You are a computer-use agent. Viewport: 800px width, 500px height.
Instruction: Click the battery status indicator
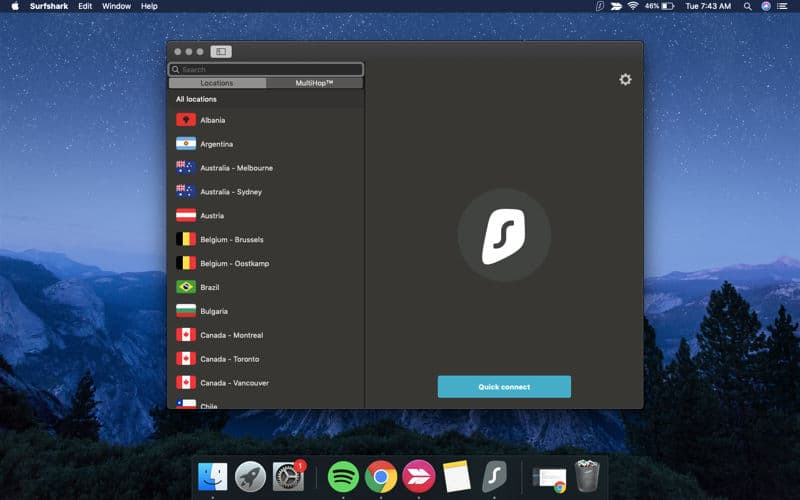[x=659, y=6]
